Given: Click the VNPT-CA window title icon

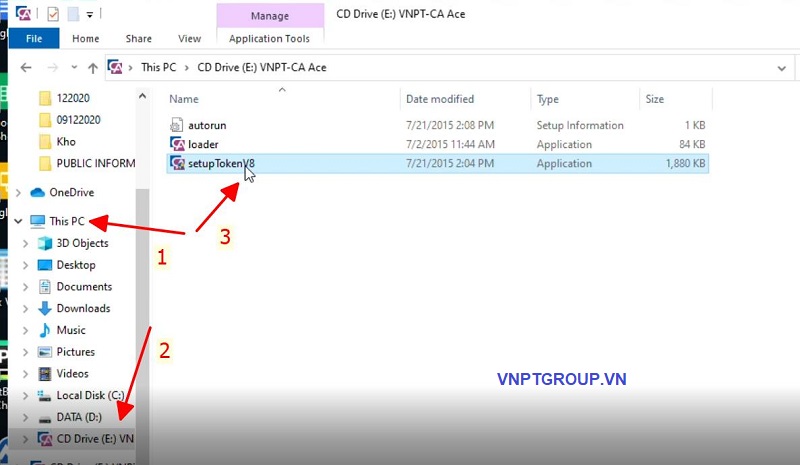Looking at the screenshot, I should pos(23,14).
